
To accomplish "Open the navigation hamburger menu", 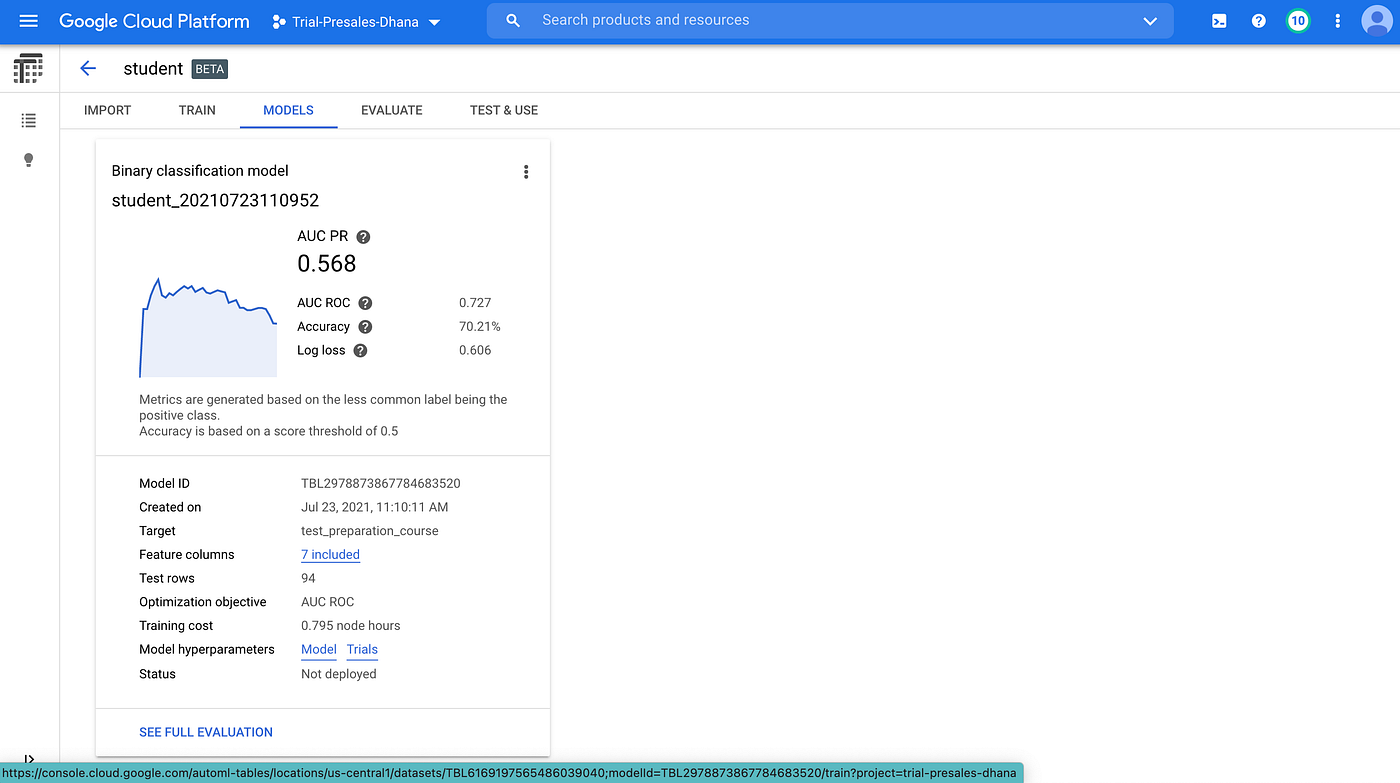I will coord(28,20).
